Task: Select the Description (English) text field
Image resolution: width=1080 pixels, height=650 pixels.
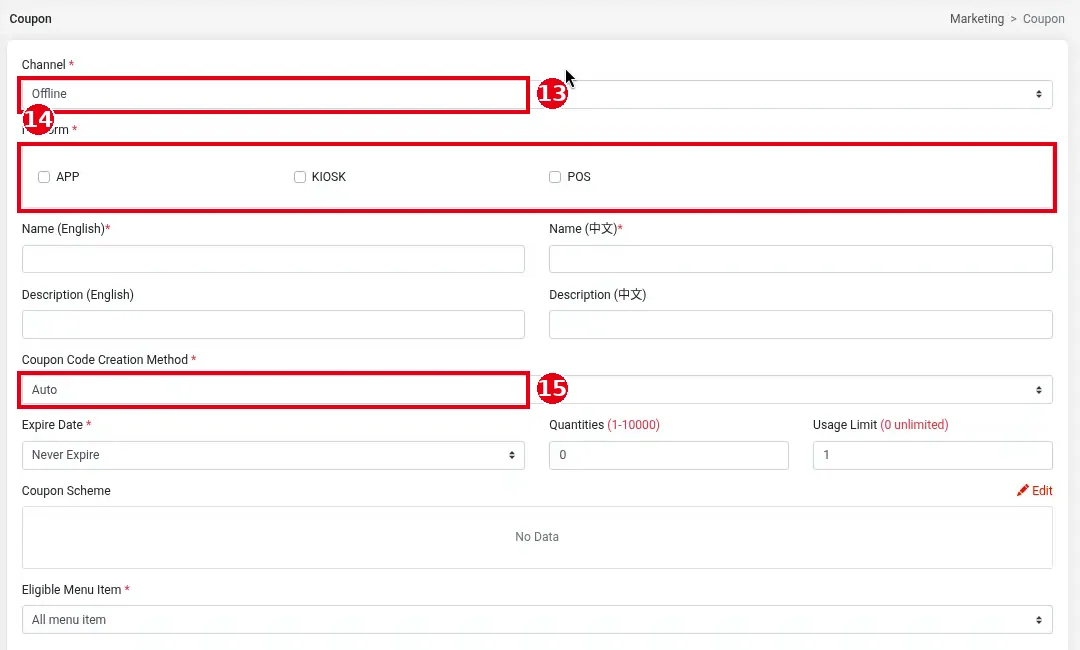Action: pos(273,324)
